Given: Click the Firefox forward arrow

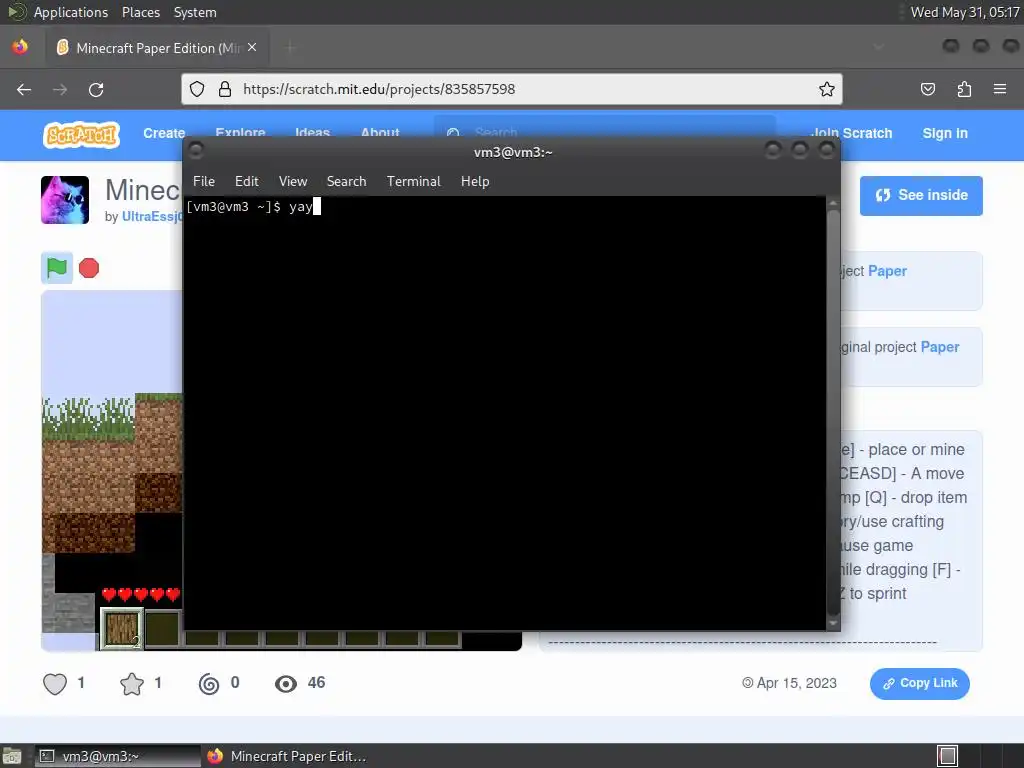Looking at the screenshot, I should point(60,89).
